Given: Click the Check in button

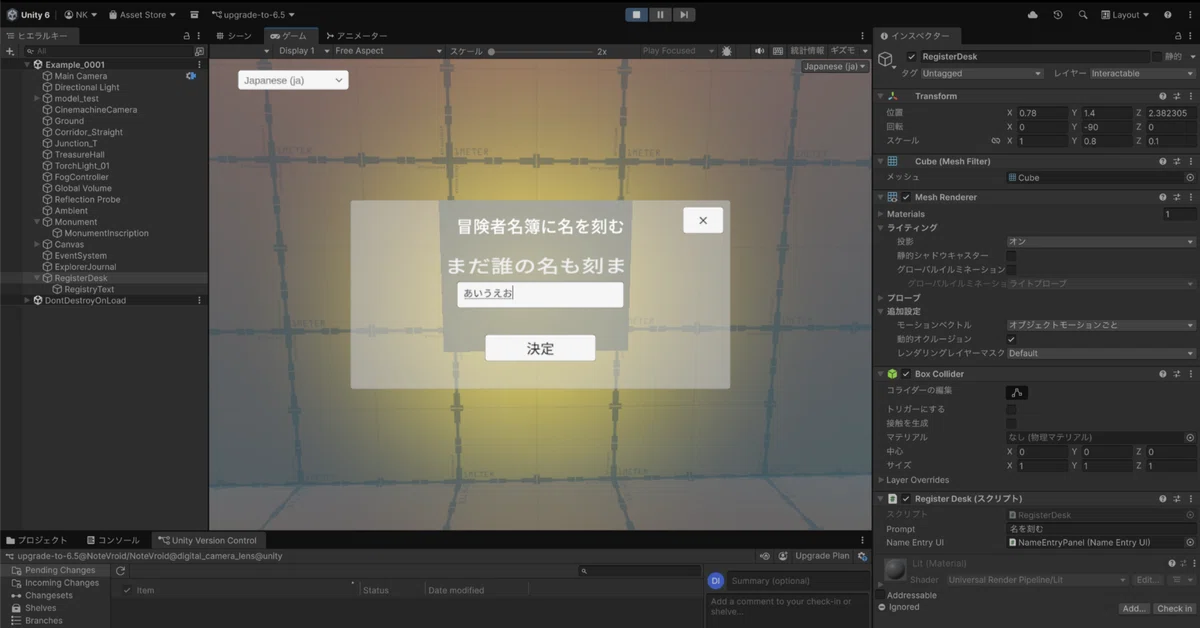Looking at the screenshot, I should point(1174,608).
